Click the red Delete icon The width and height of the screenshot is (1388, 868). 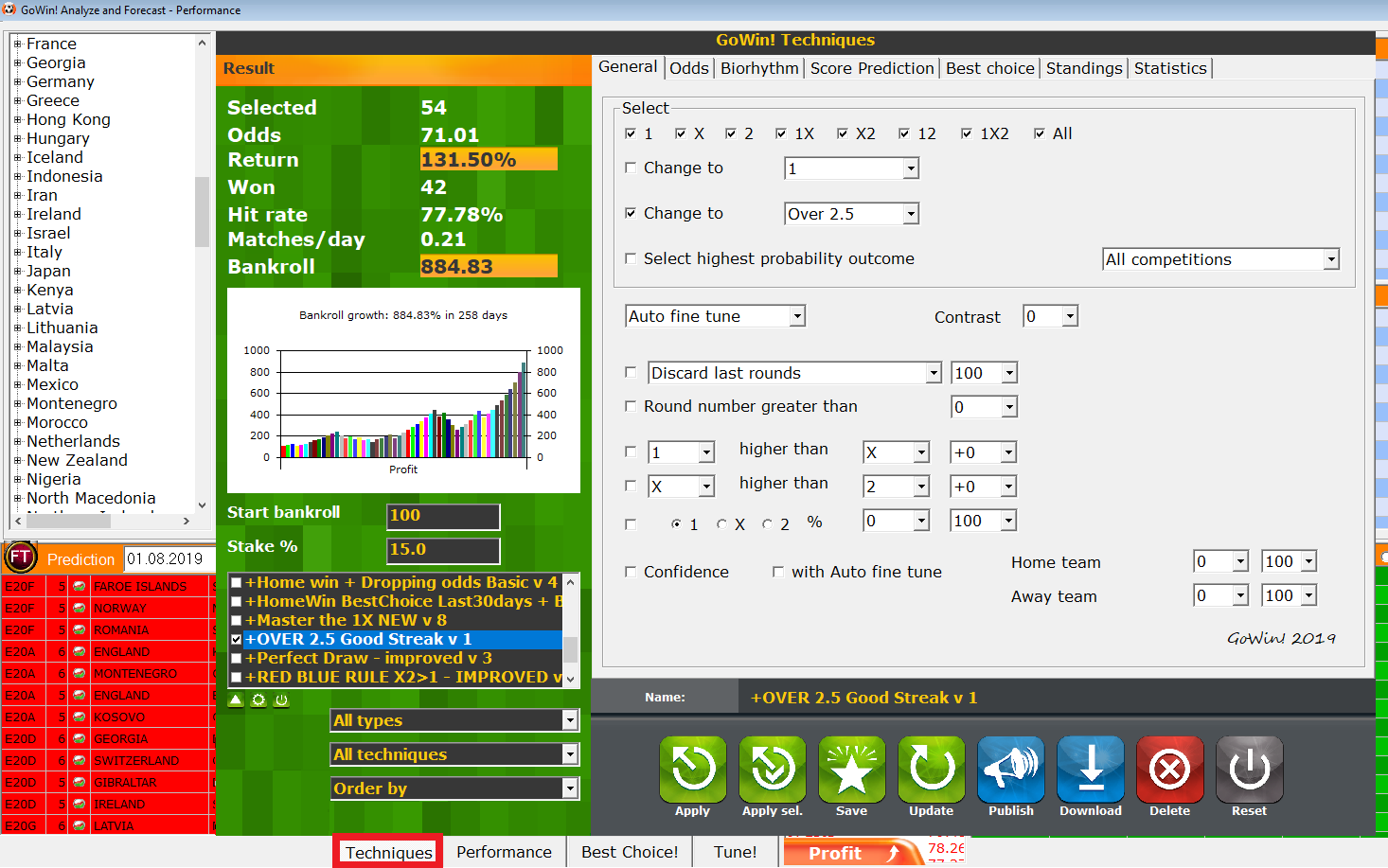coord(1170,770)
